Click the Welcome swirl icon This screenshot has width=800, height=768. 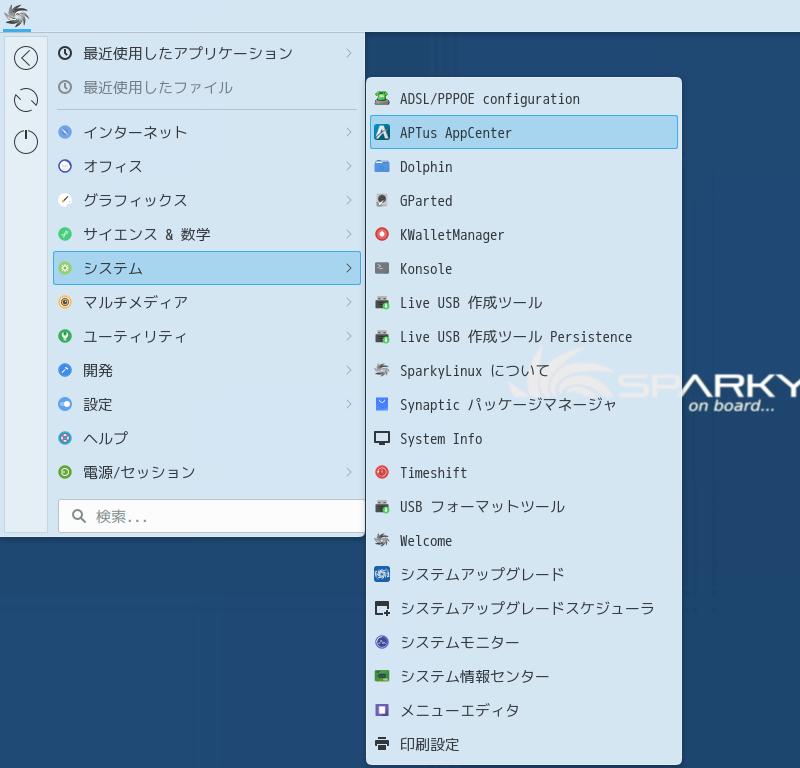tap(382, 540)
